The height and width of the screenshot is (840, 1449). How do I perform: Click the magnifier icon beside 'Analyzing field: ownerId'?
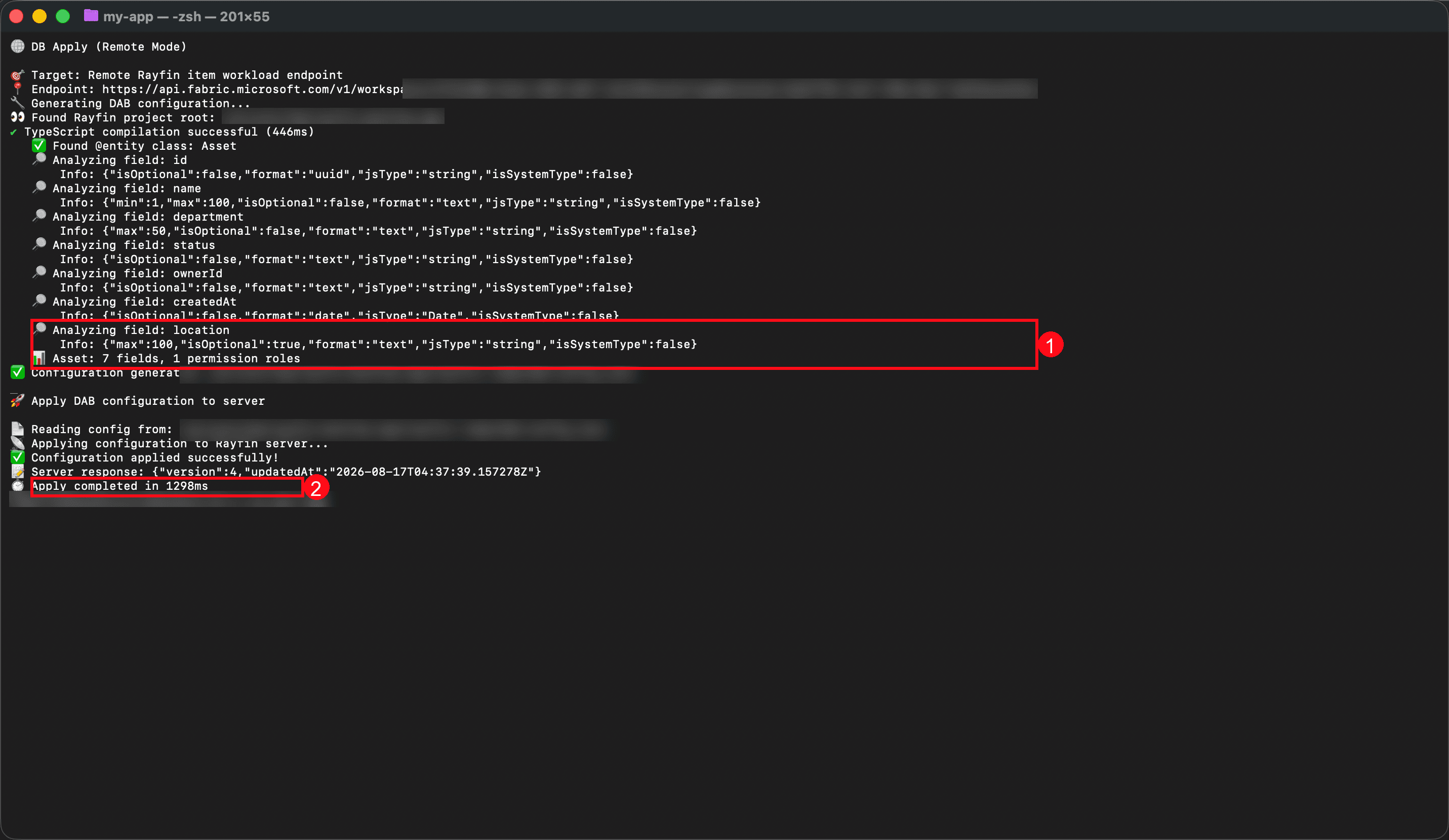click(39, 273)
